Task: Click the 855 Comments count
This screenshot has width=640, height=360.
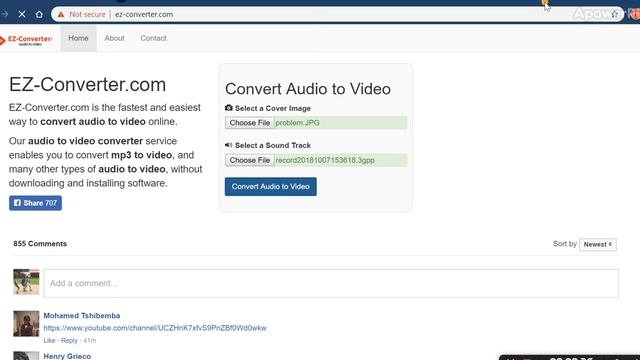Action: pos(40,244)
